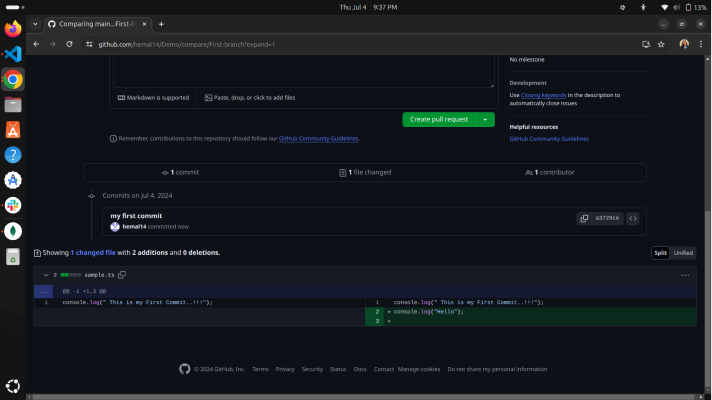Click inside the pull request description box
Viewport: 712px width, 400px height.
coord(304,70)
